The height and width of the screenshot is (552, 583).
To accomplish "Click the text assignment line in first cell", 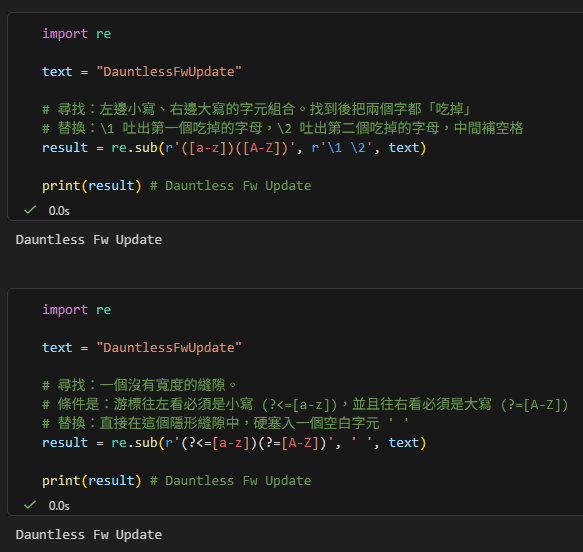I will [142, 71].
